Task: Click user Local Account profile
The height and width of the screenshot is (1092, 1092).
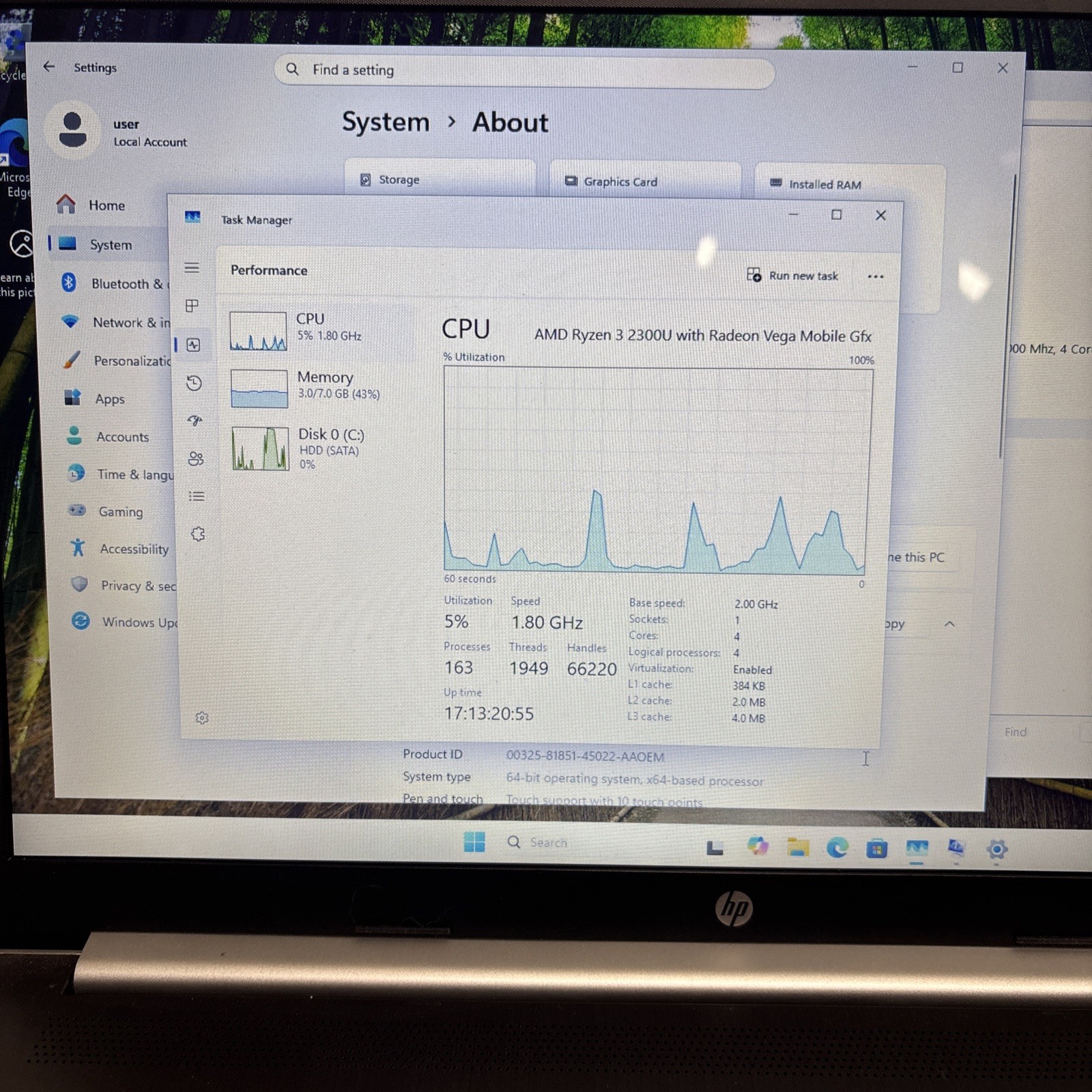Action: click(117, 132)
